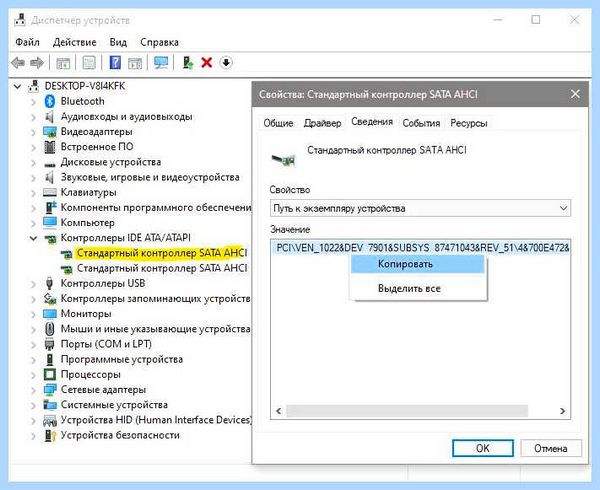Click the down-arrow disable device icon
This screenshot has width=600, height=490.
pyautogui.click(x=226, y=62)
